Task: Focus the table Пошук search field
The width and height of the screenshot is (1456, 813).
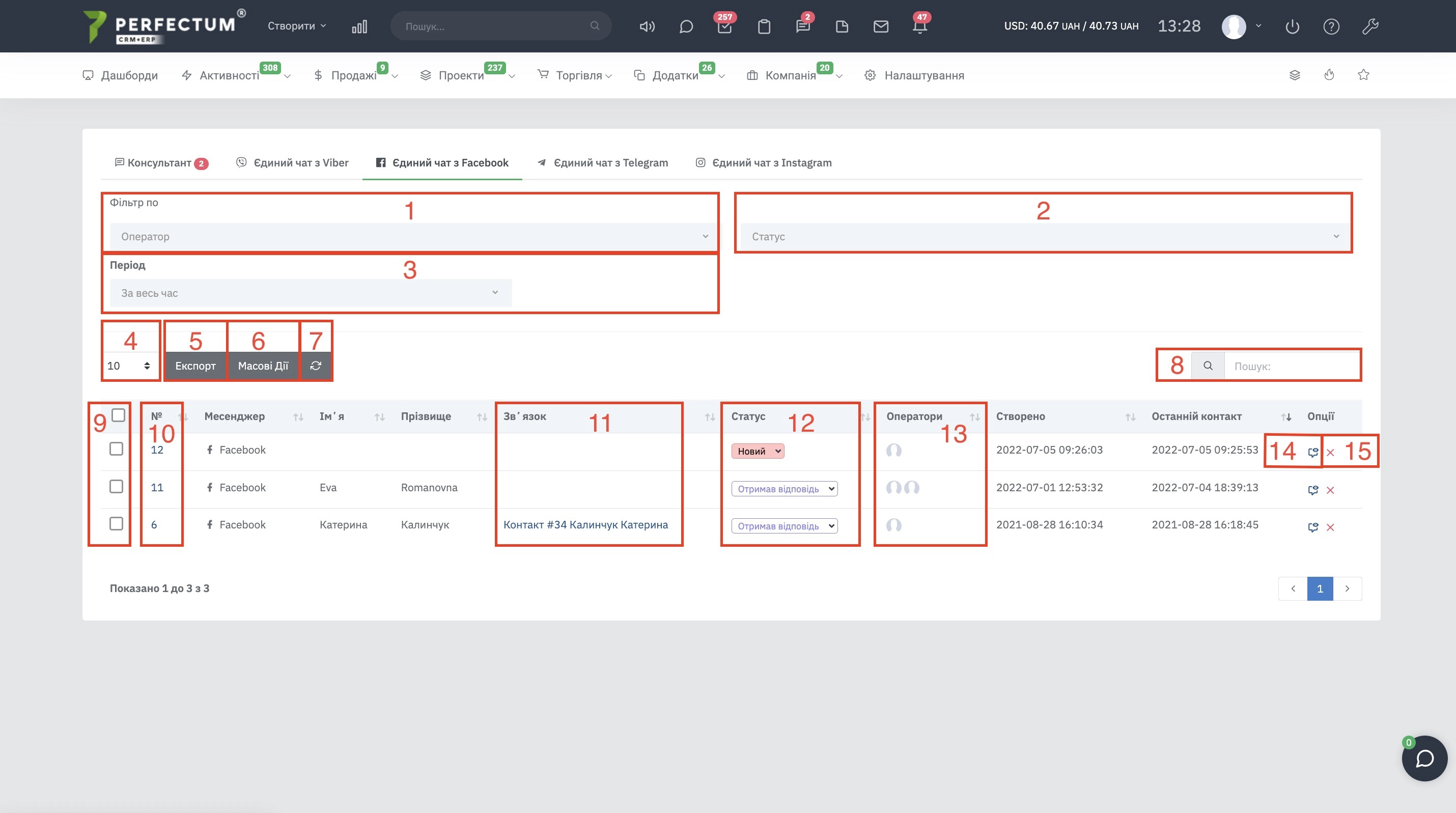Action: [x=1292, y=366]
